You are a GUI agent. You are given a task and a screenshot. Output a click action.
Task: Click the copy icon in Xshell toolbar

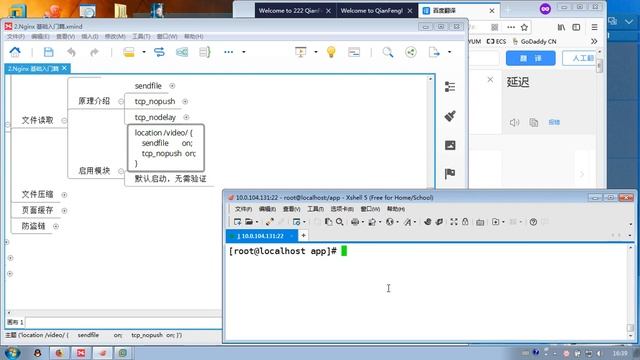tap(328, 222)
